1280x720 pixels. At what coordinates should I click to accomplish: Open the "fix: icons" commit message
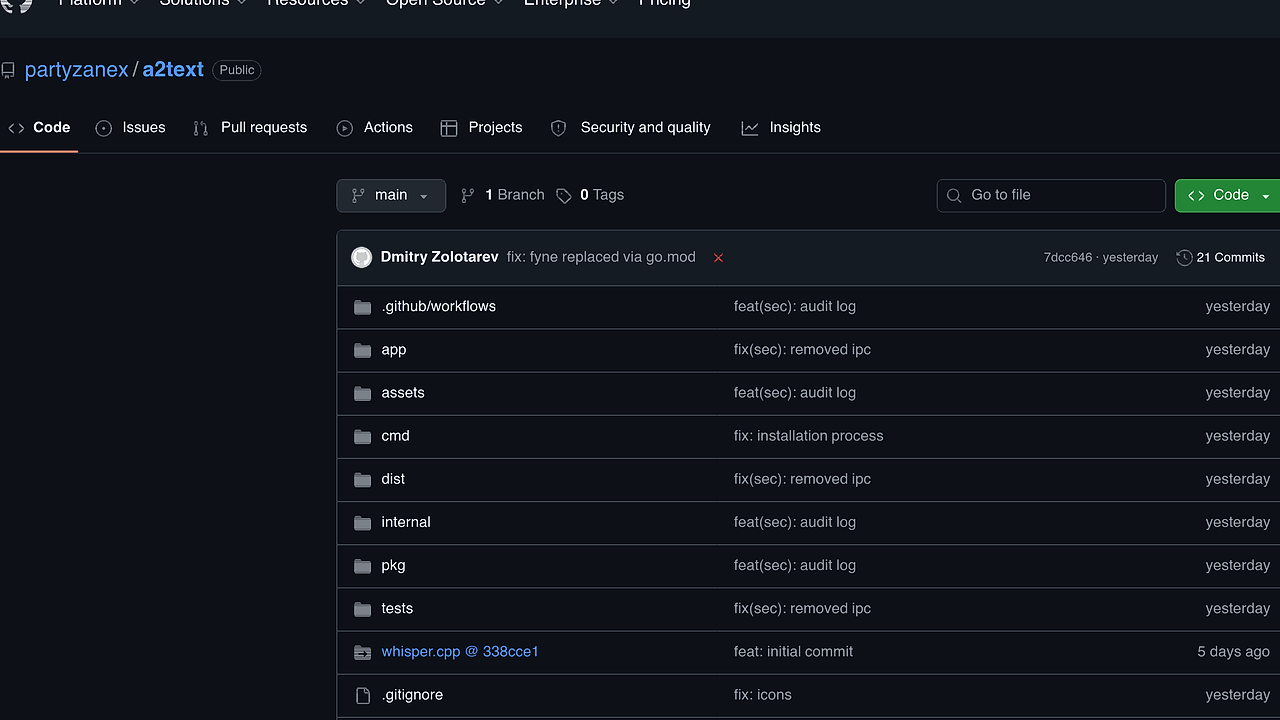763,694
